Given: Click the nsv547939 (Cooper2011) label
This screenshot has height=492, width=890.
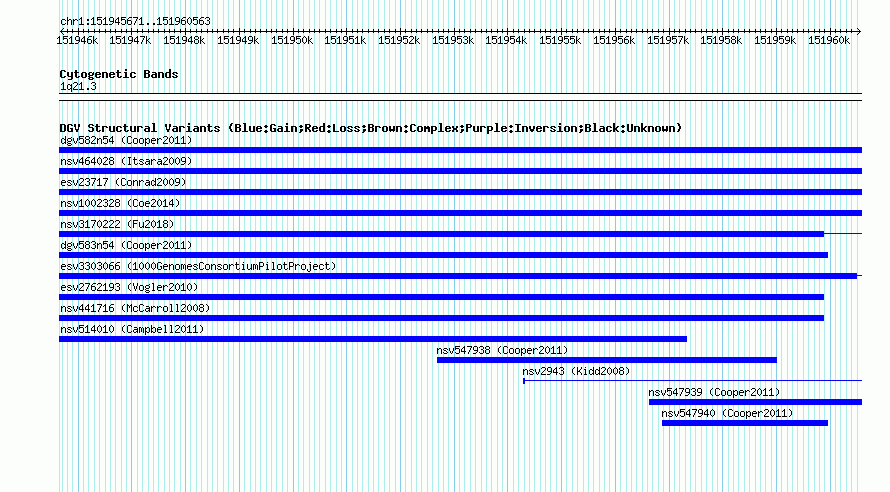Looking at the screenshot, I should tap(714, 392).
